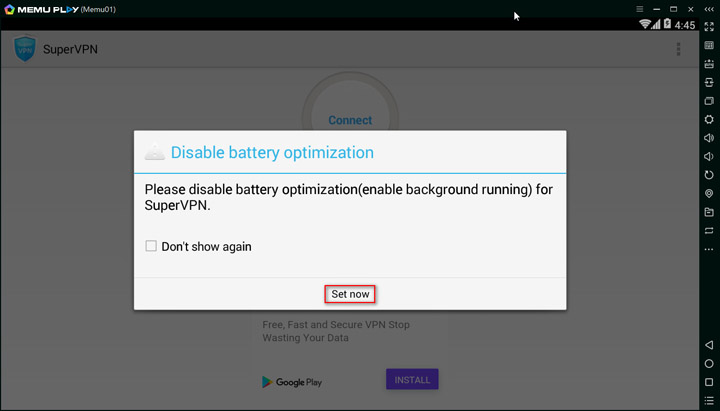Tap the Android back triangle button
The height and width of the screenshot is (411, 720).
(709, 345)
